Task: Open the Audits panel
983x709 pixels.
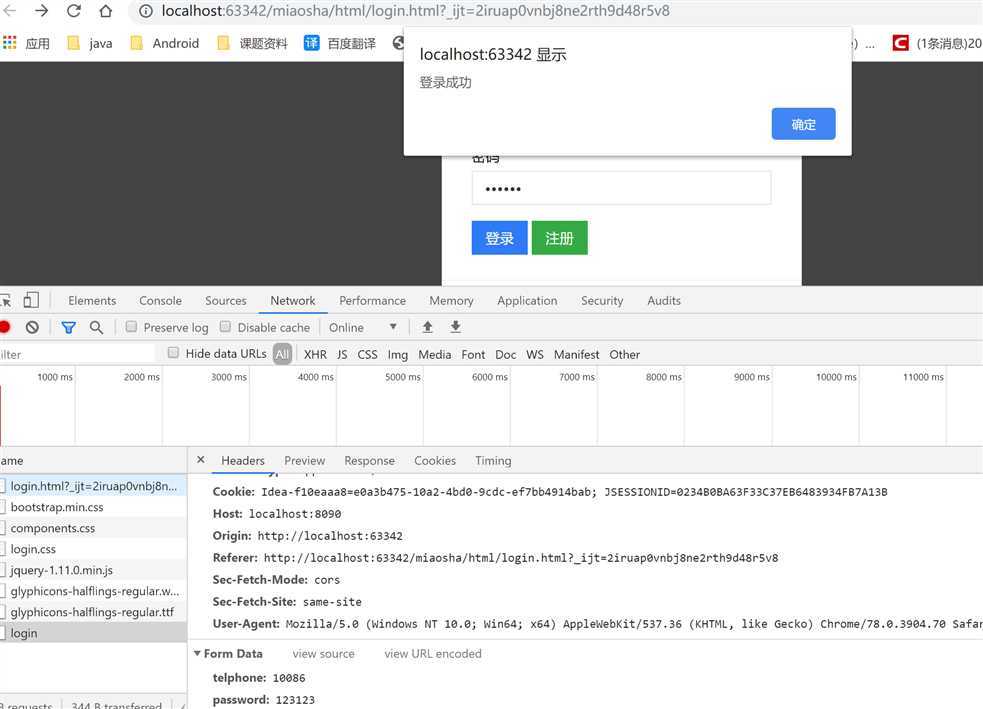Action: point(664,300)
